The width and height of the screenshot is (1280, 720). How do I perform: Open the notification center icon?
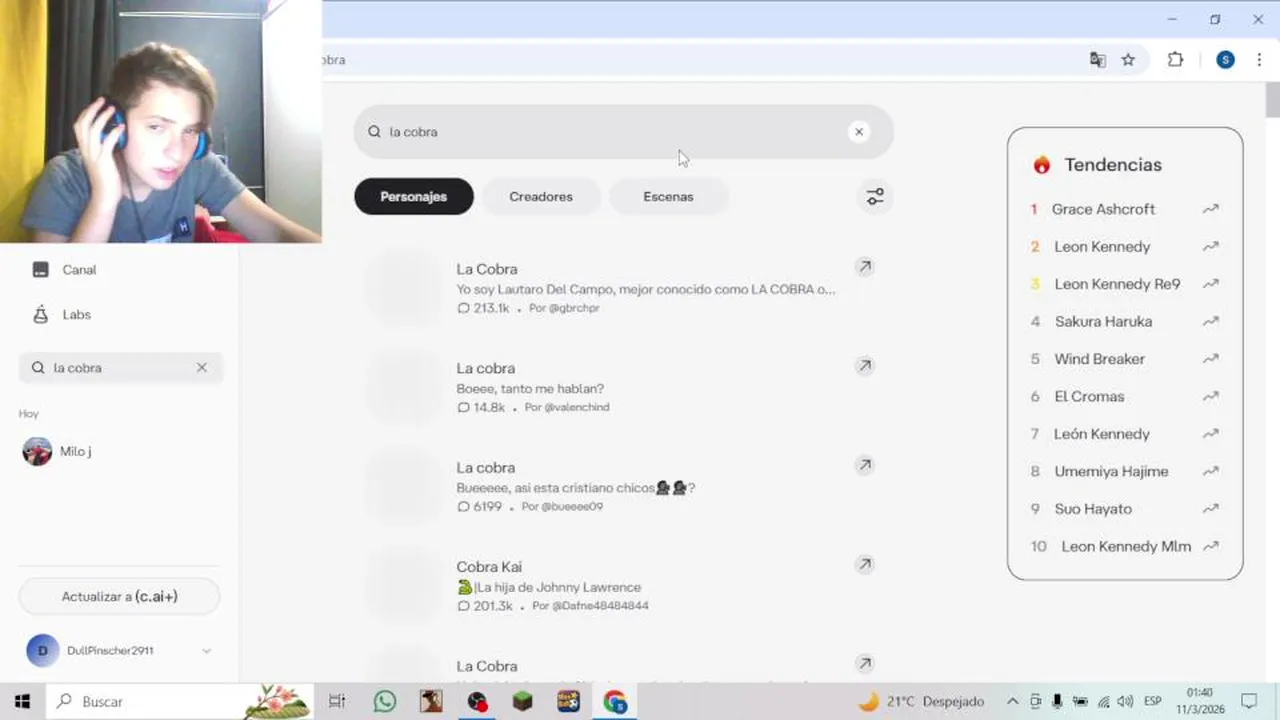point(1249,702)
